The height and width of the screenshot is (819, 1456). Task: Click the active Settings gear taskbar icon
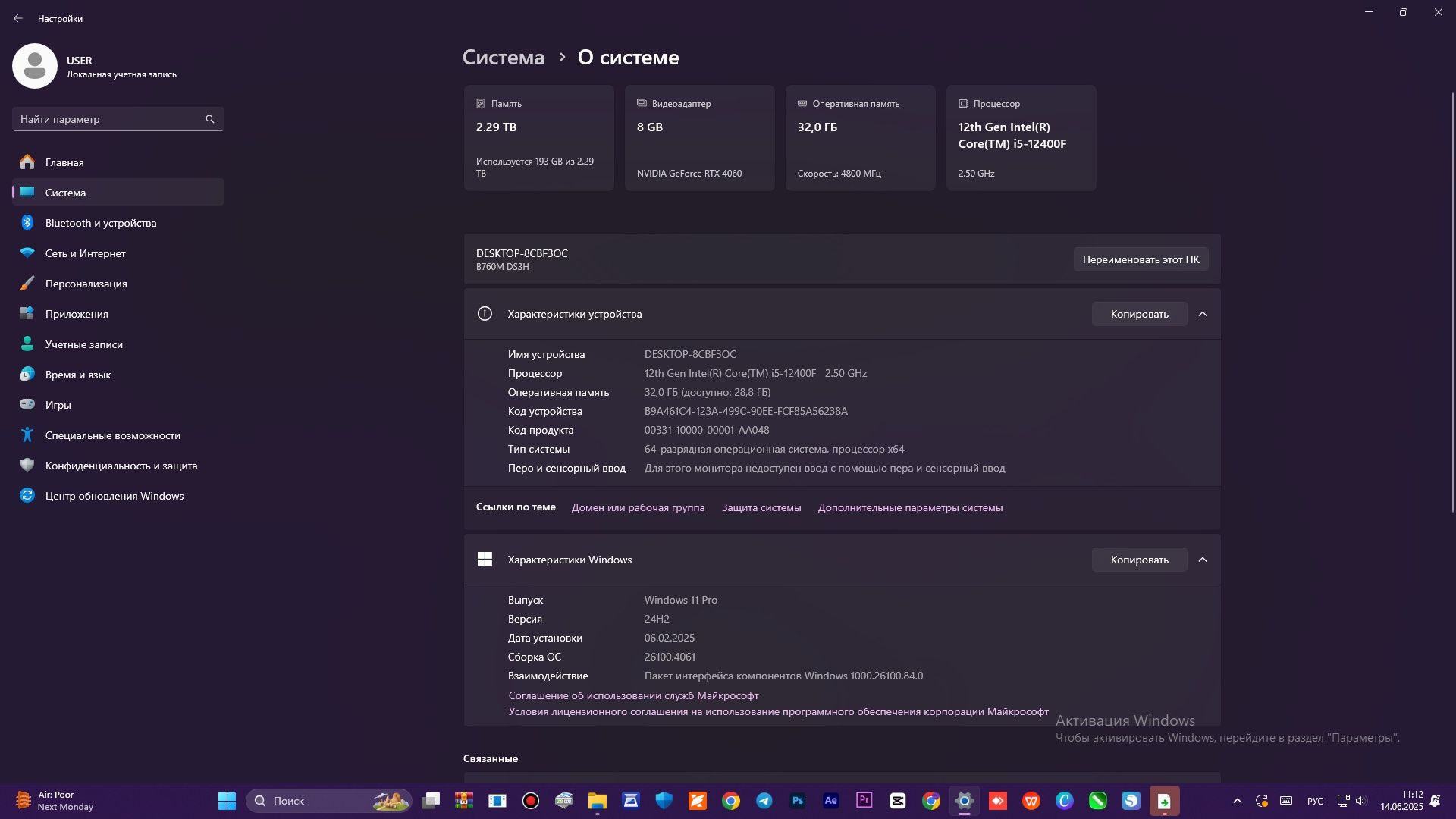[965, 801]
